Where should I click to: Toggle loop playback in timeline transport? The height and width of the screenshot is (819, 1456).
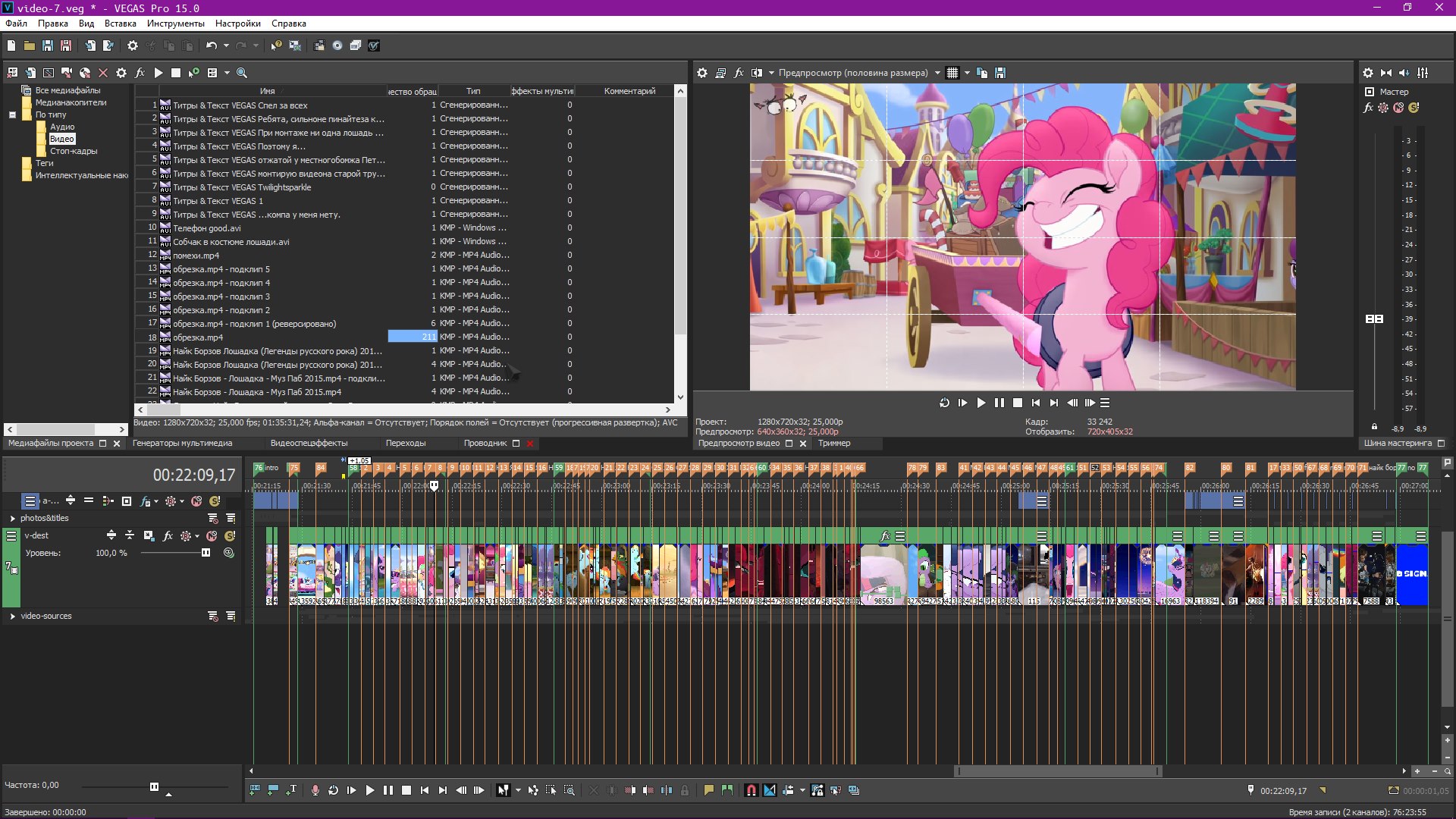click(x=333, y=790)
